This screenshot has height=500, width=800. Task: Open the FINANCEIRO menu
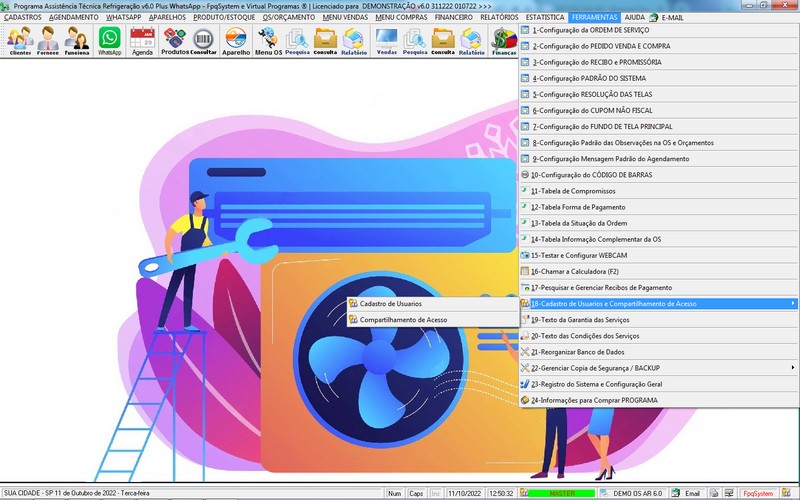coord(453,18)
